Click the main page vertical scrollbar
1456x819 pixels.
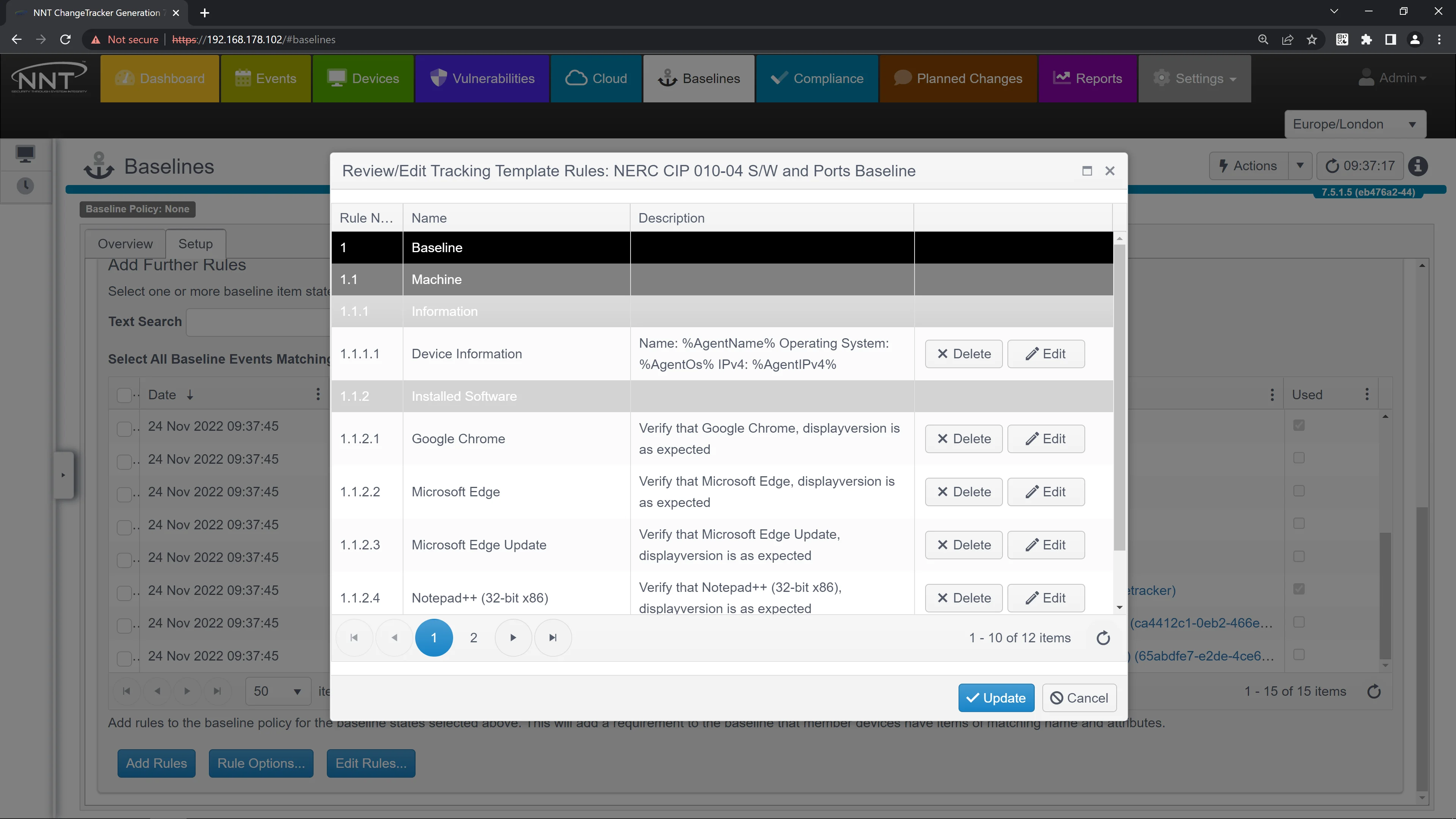tap(1422, 650)
